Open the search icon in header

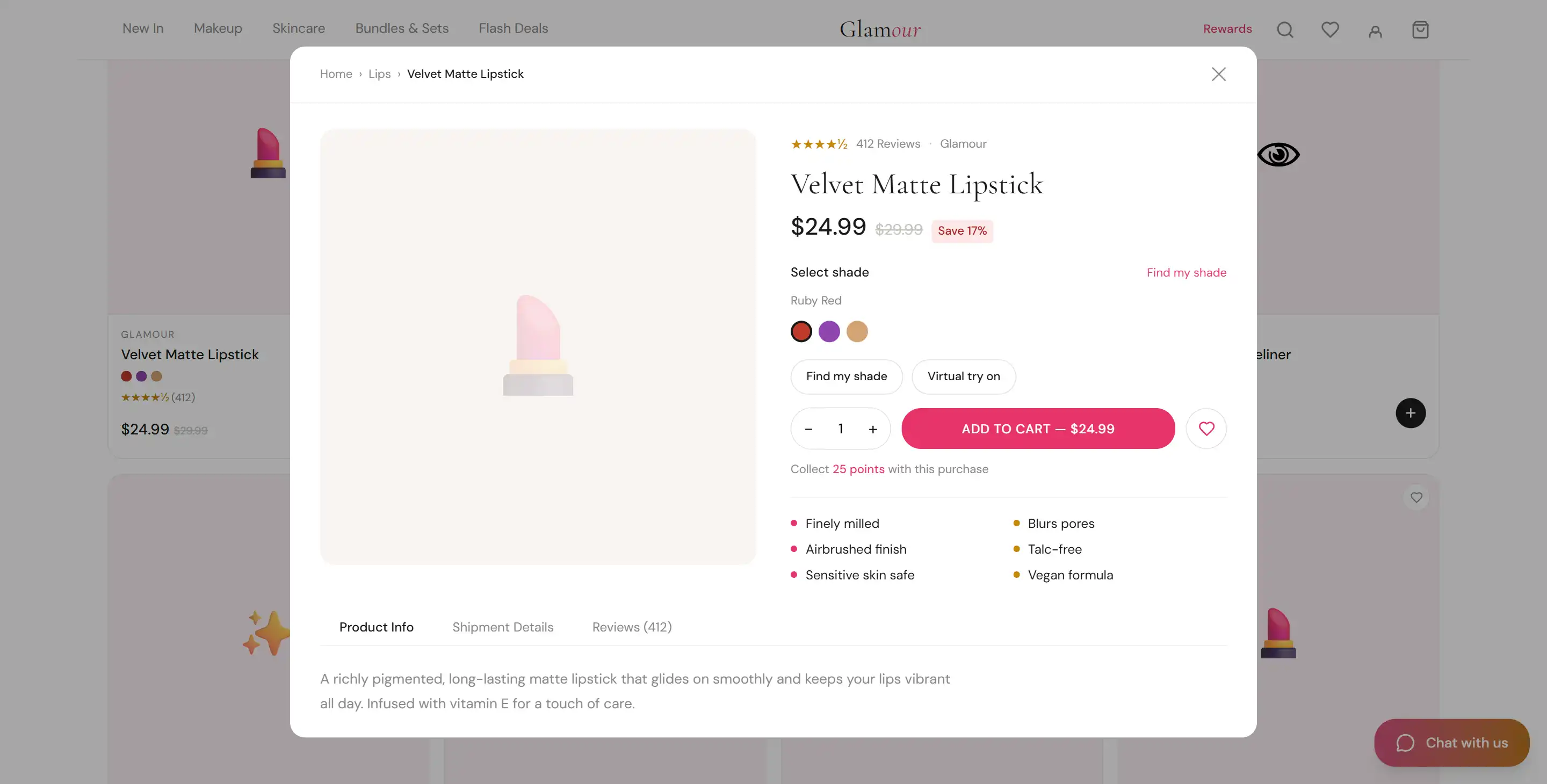[x=1284, y=30]
